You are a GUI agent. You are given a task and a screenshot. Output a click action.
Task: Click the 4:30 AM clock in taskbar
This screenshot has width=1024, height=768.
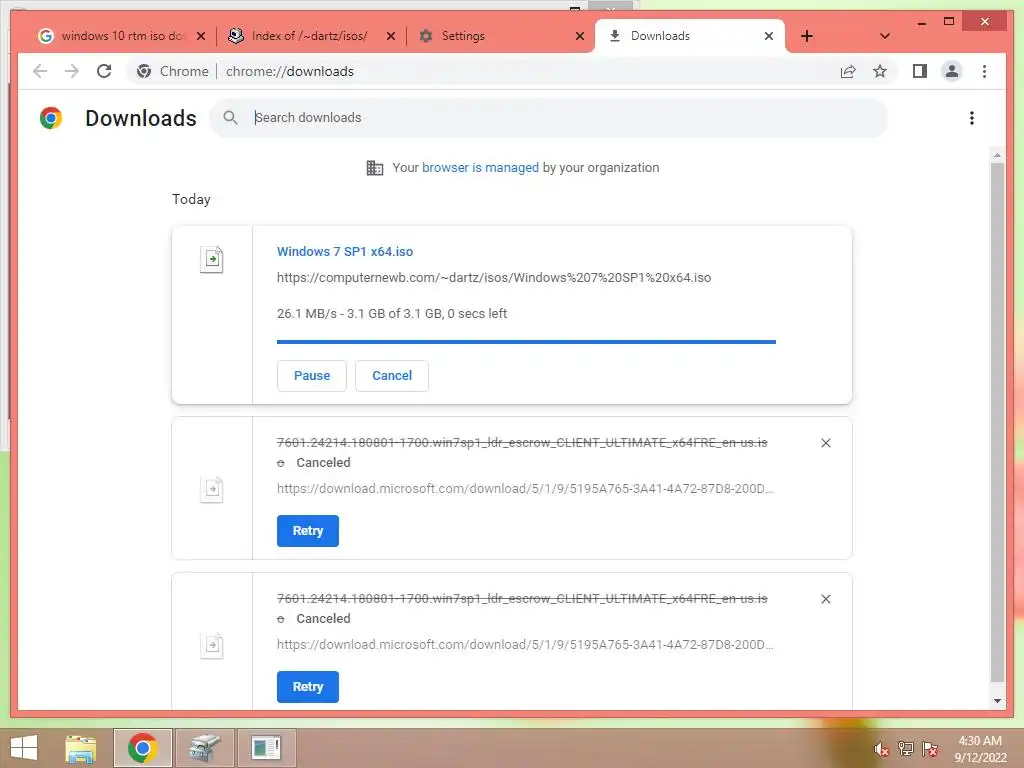(x=980, y=741)
